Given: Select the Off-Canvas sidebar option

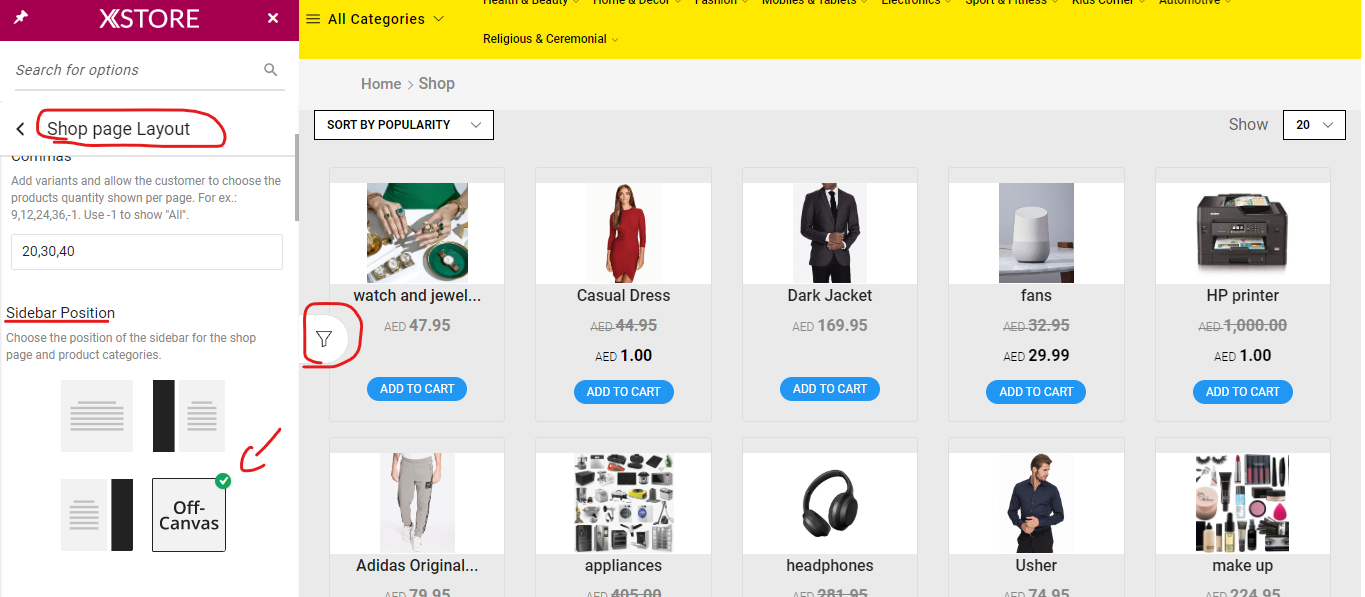Looking at the screenshot, I should click(x=189, y=515).
